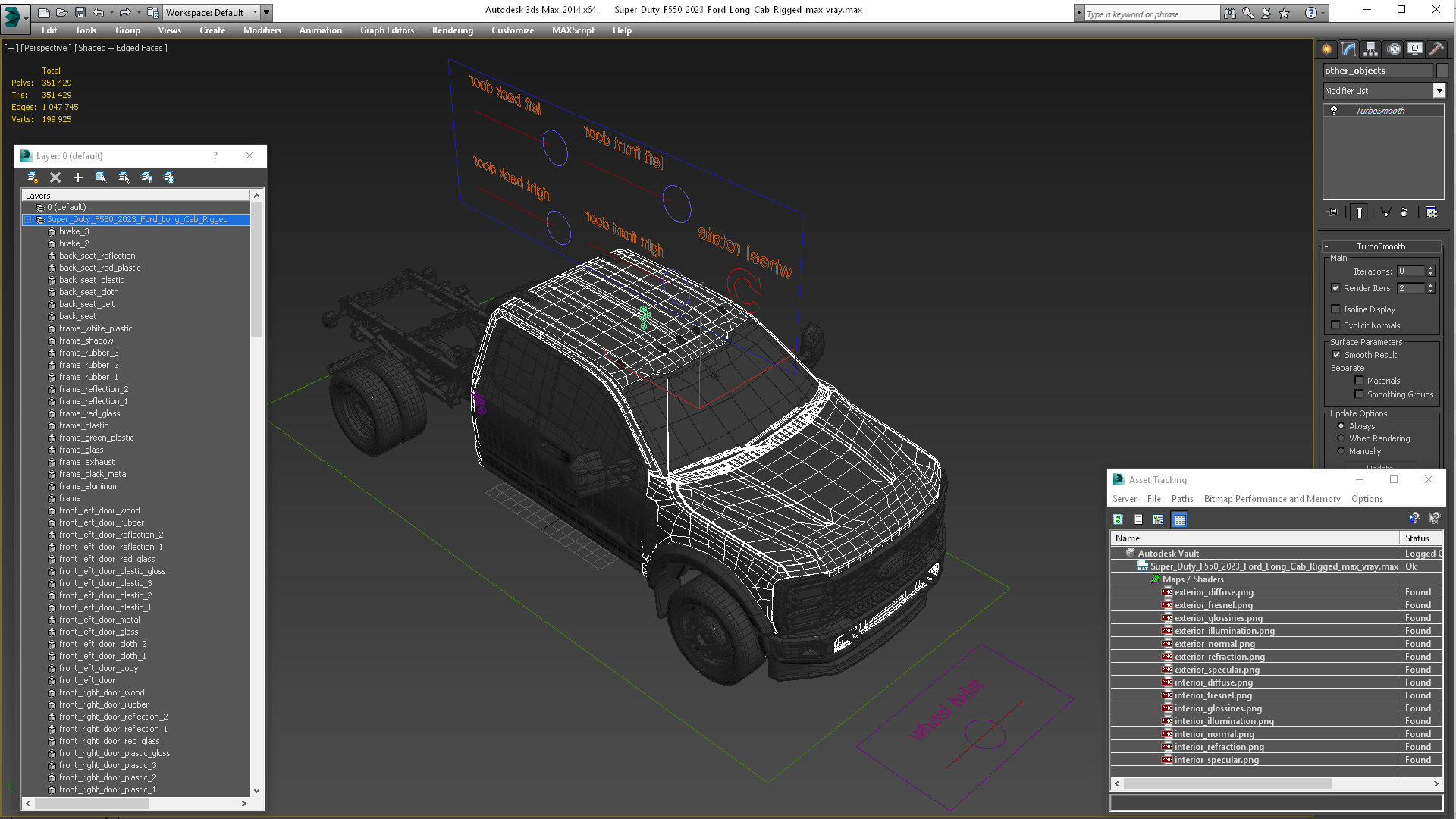Open the Display command panel tab

[1415, 49]
